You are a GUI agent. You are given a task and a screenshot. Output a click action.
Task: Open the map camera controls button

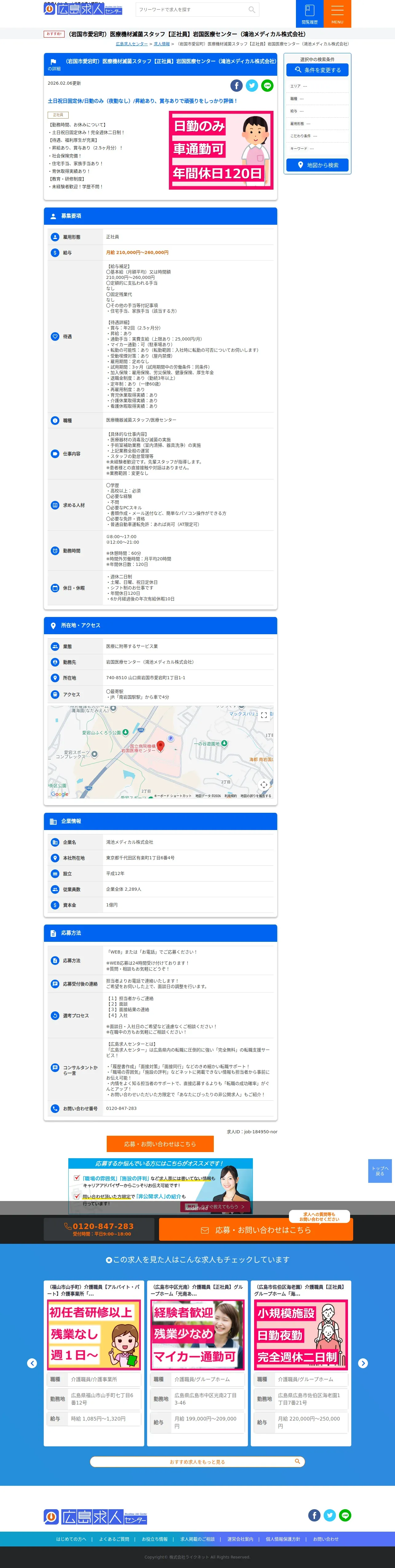[264, 784]
